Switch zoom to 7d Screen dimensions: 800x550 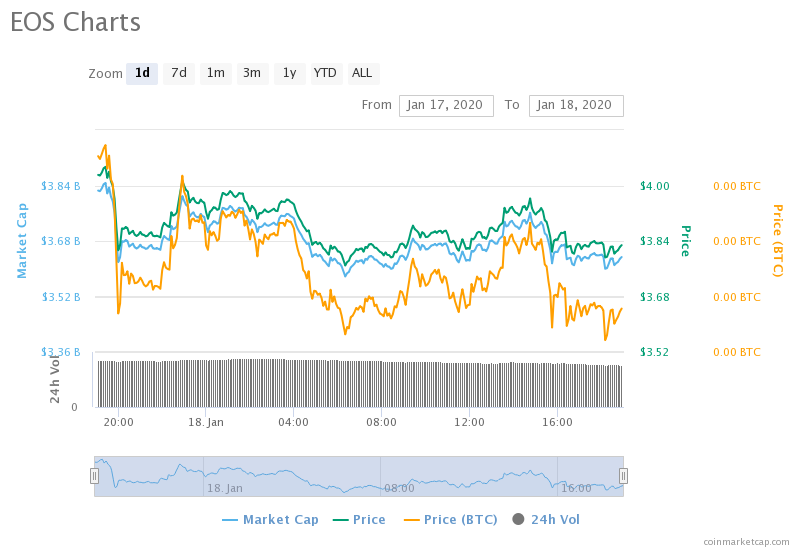coord(179,73)
